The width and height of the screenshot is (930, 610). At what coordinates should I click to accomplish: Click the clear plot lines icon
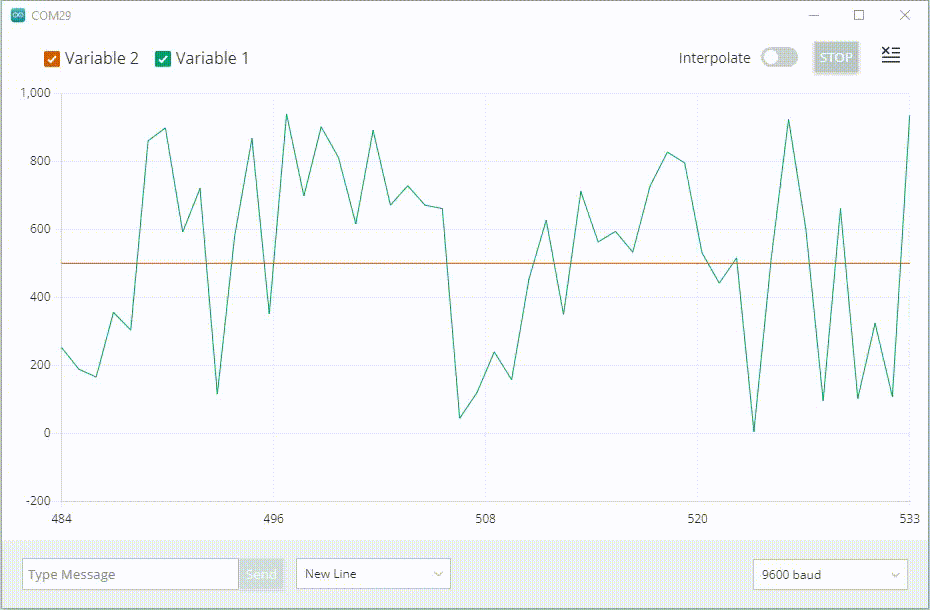(x=890, y=56)
